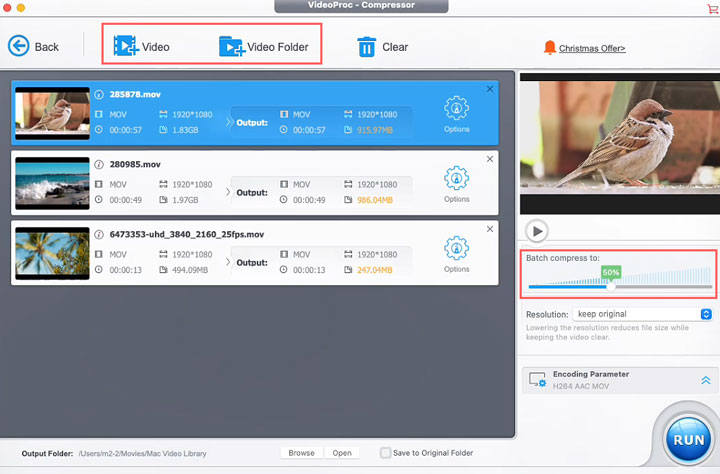Open the Christmas Offer link
This screenshot has height=474, width=720.
(x=592, y=48)
